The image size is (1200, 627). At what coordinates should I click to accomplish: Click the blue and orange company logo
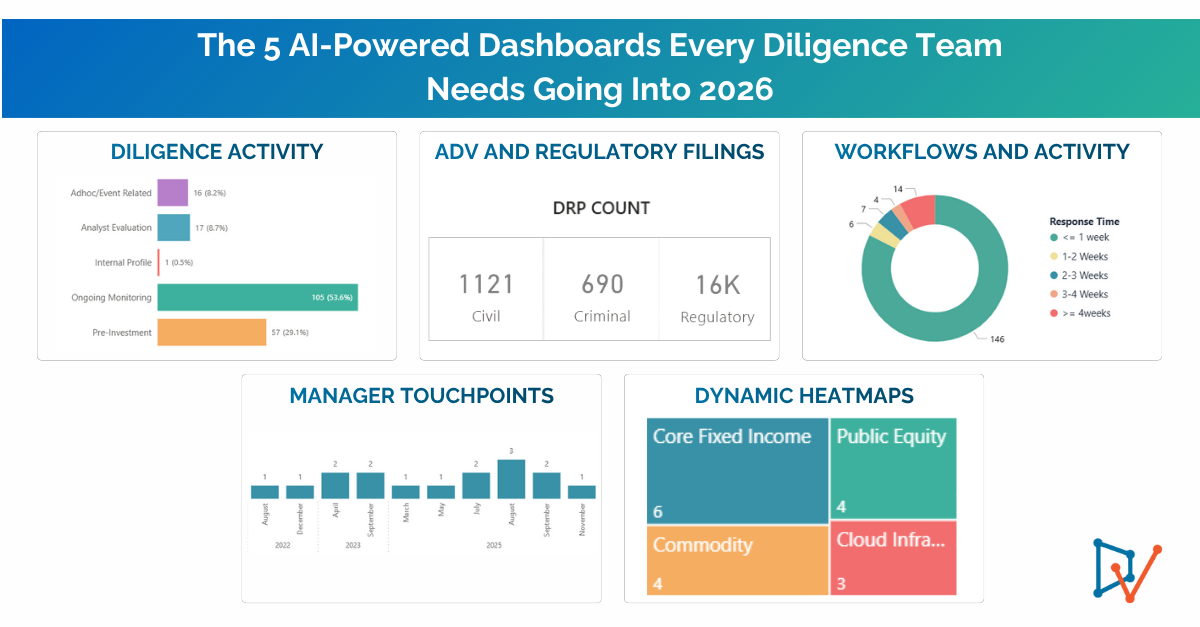[x=1127, y=570]
